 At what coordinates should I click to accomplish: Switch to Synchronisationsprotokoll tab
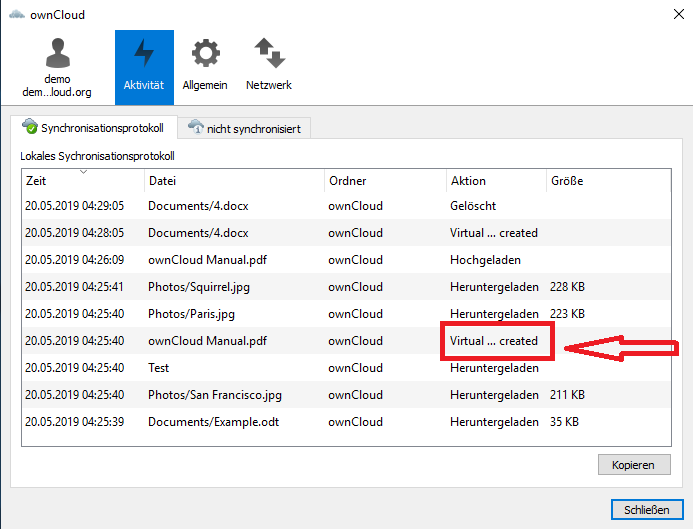click(94, 128)
